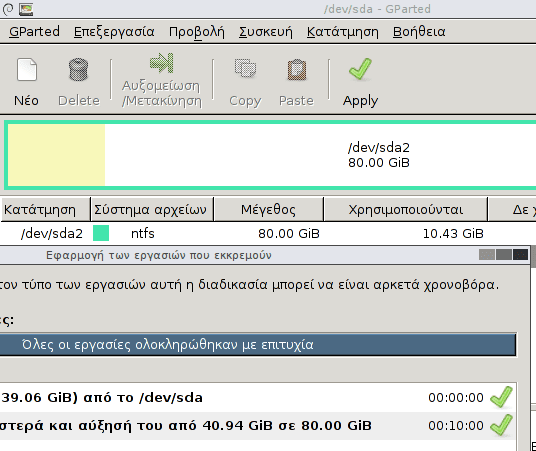Click the Paste partition toolbar icon
536x451 pixels.
click(x=296, y=69)
